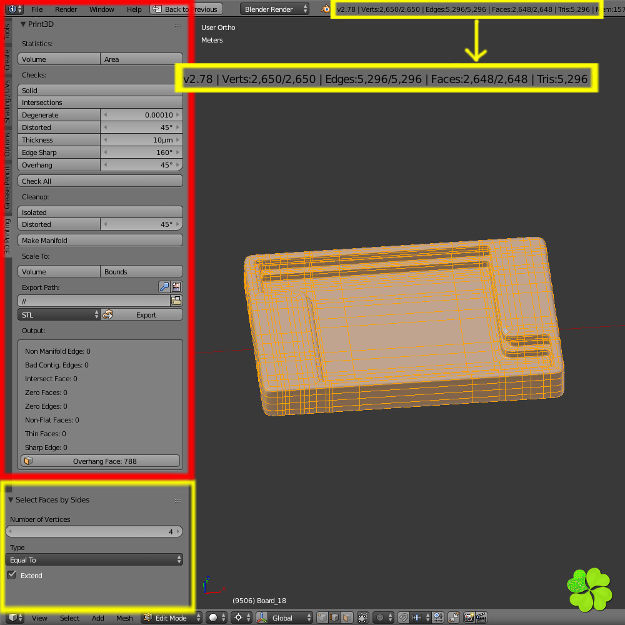625x625 pixels.
Task: Open the snap element type selector
Action: 421,617
